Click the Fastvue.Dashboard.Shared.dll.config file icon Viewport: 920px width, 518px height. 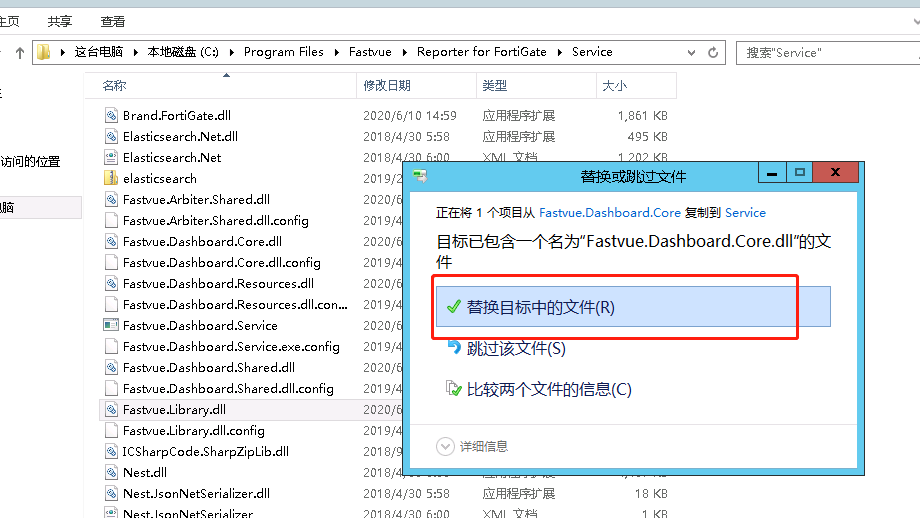[111, 388]
